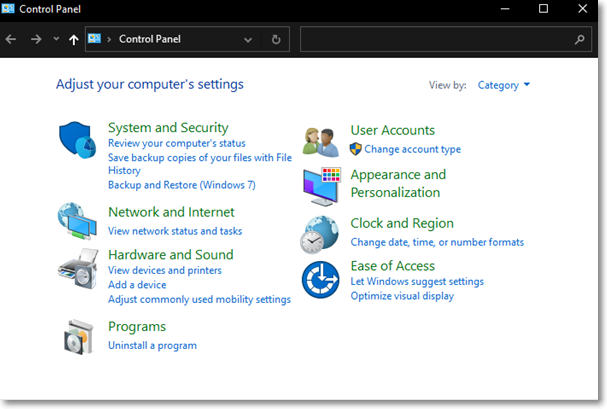Open the View by Category dropdown
The width and height of the screenshot is (607, 409).
pos(503,85)
